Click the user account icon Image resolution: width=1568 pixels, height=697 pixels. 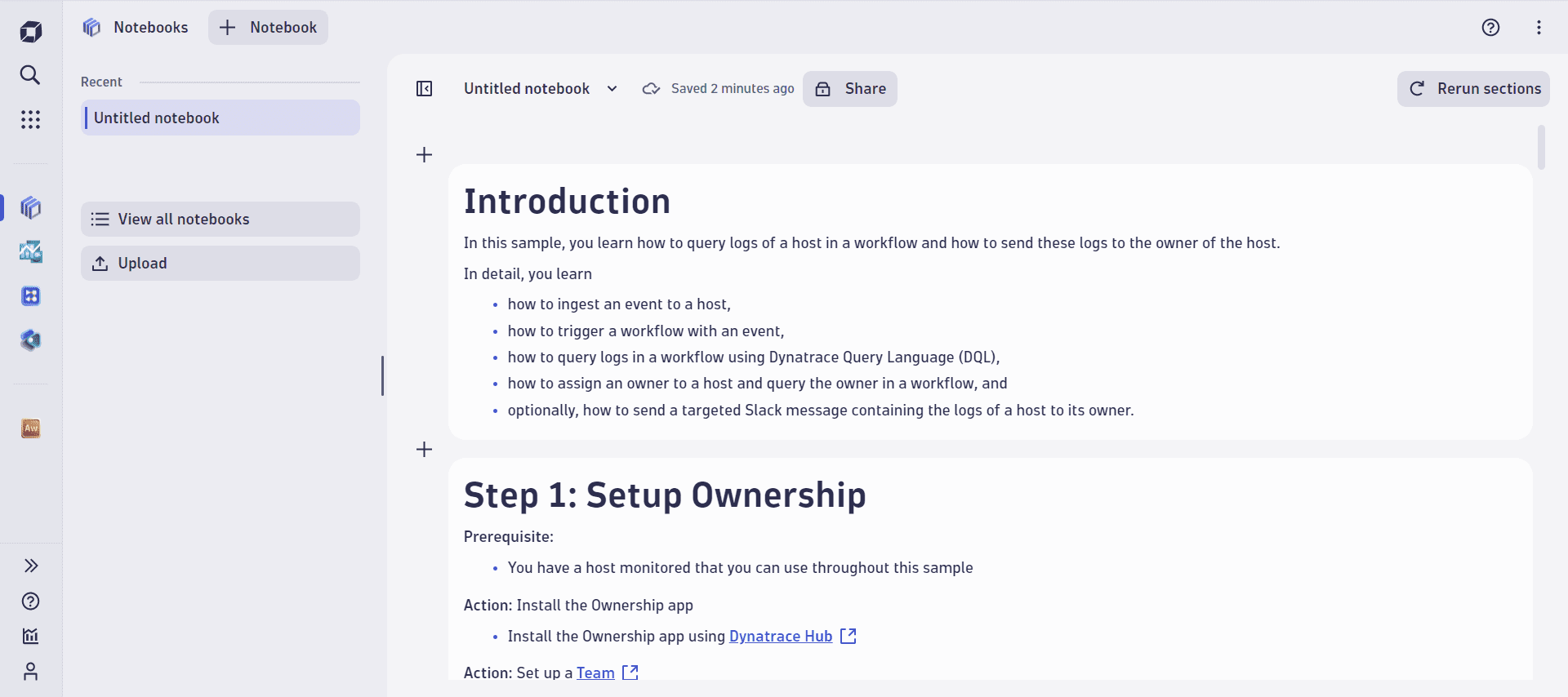30,672
